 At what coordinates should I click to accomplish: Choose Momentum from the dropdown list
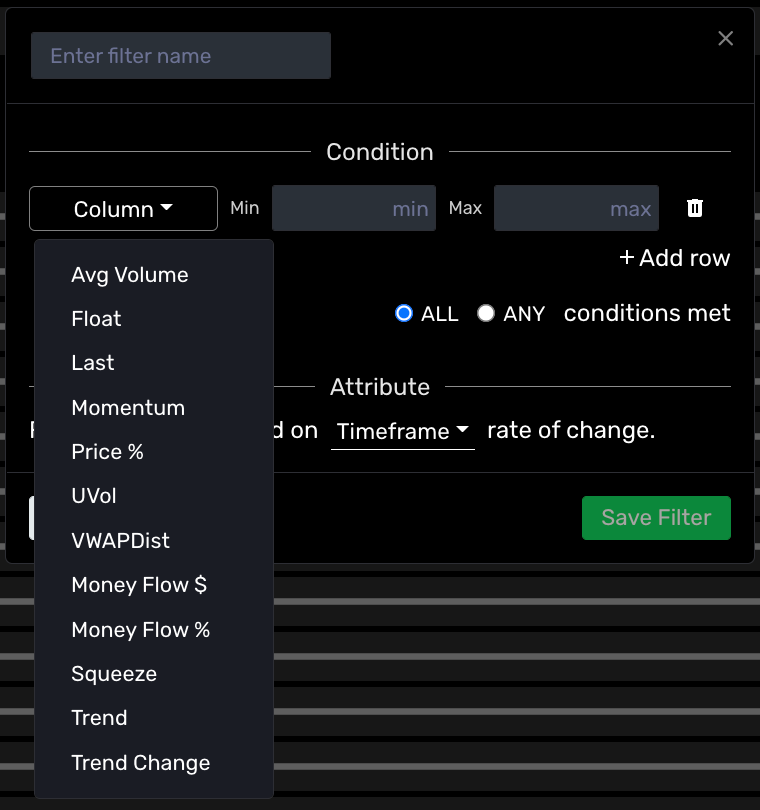tap(128, 407)
